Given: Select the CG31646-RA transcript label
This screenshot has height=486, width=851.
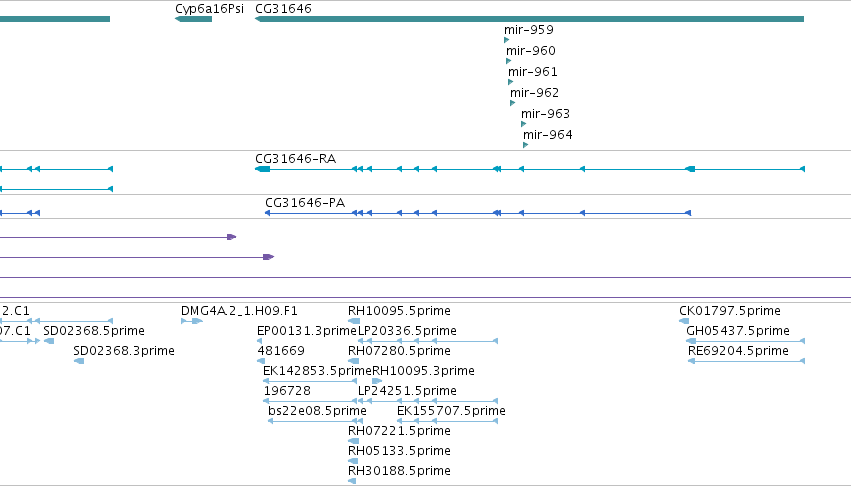Looking at the screenshot, I should tap(296, 159).
